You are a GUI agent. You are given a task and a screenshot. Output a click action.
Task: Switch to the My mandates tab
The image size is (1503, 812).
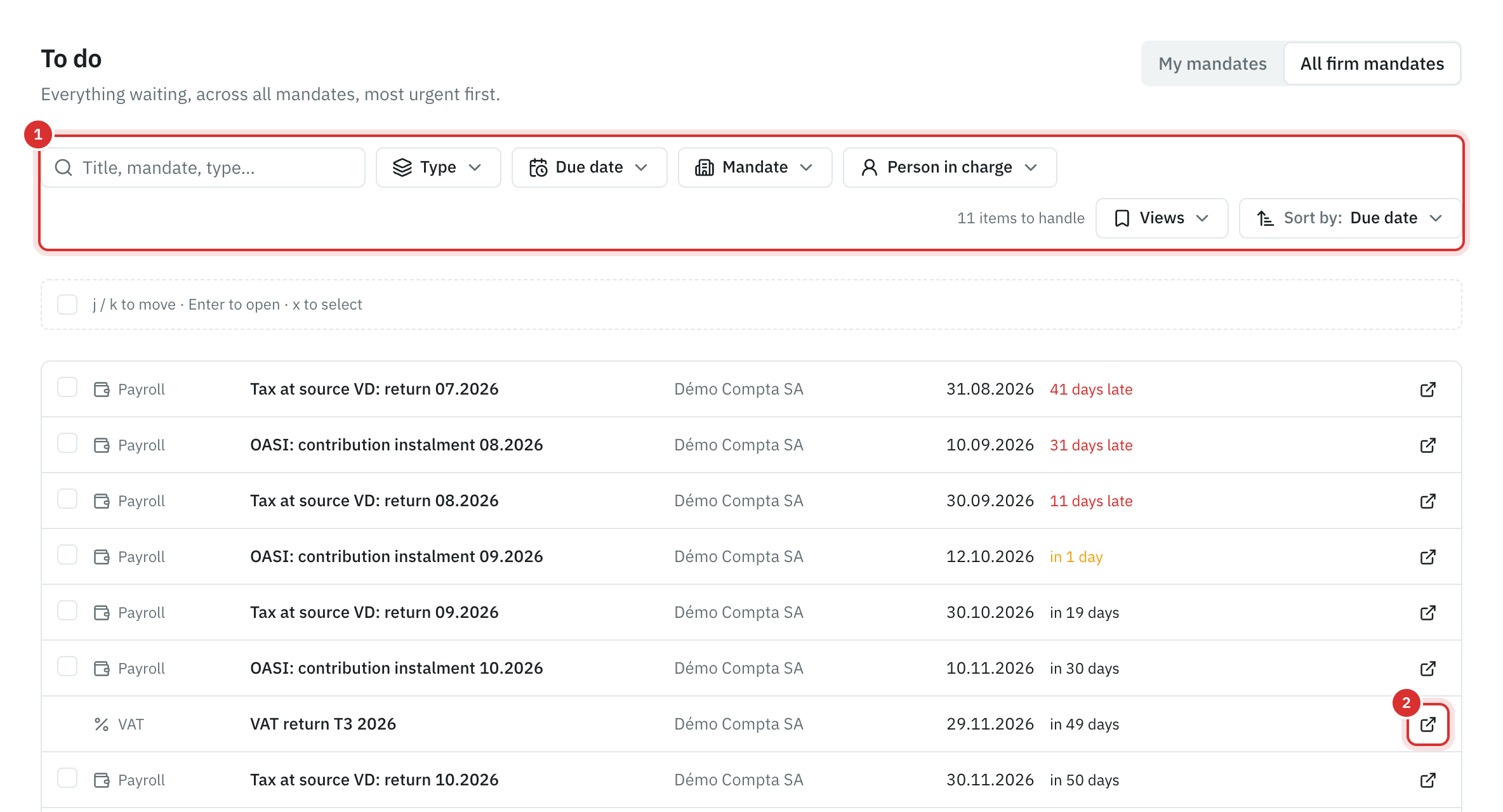point(1212,63)
